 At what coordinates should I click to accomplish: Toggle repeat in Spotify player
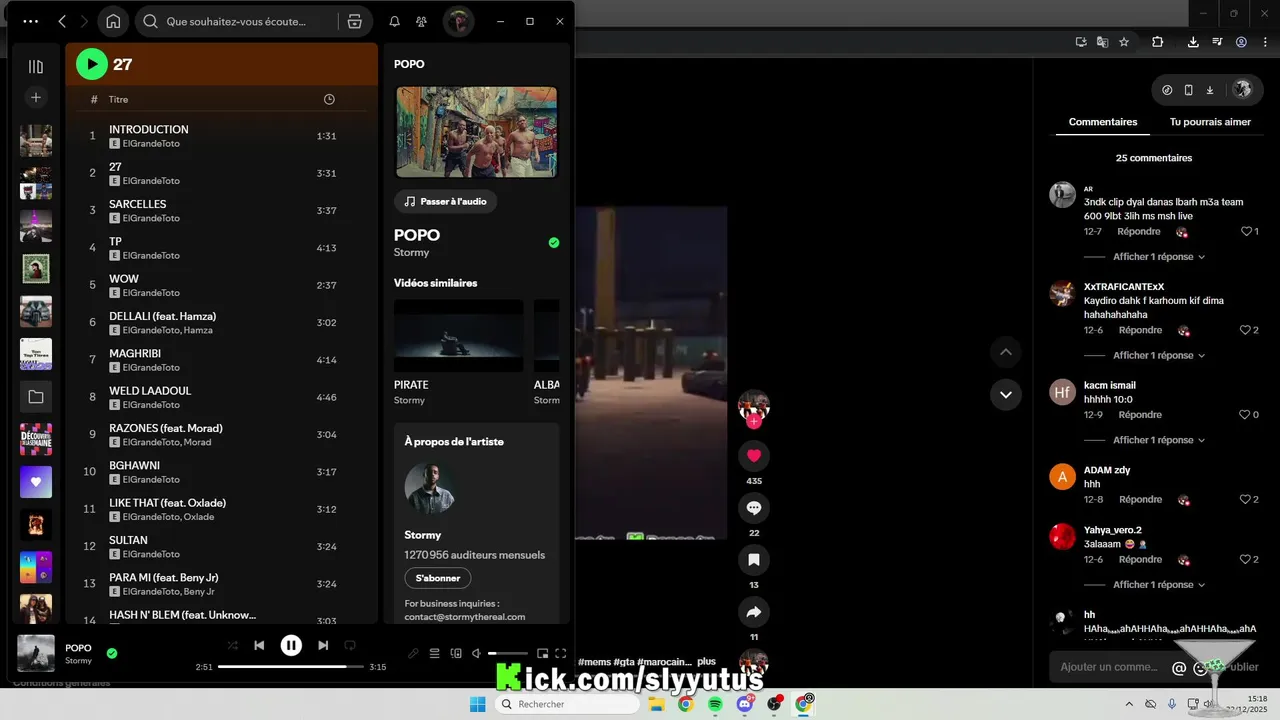[x=350, y=645]
